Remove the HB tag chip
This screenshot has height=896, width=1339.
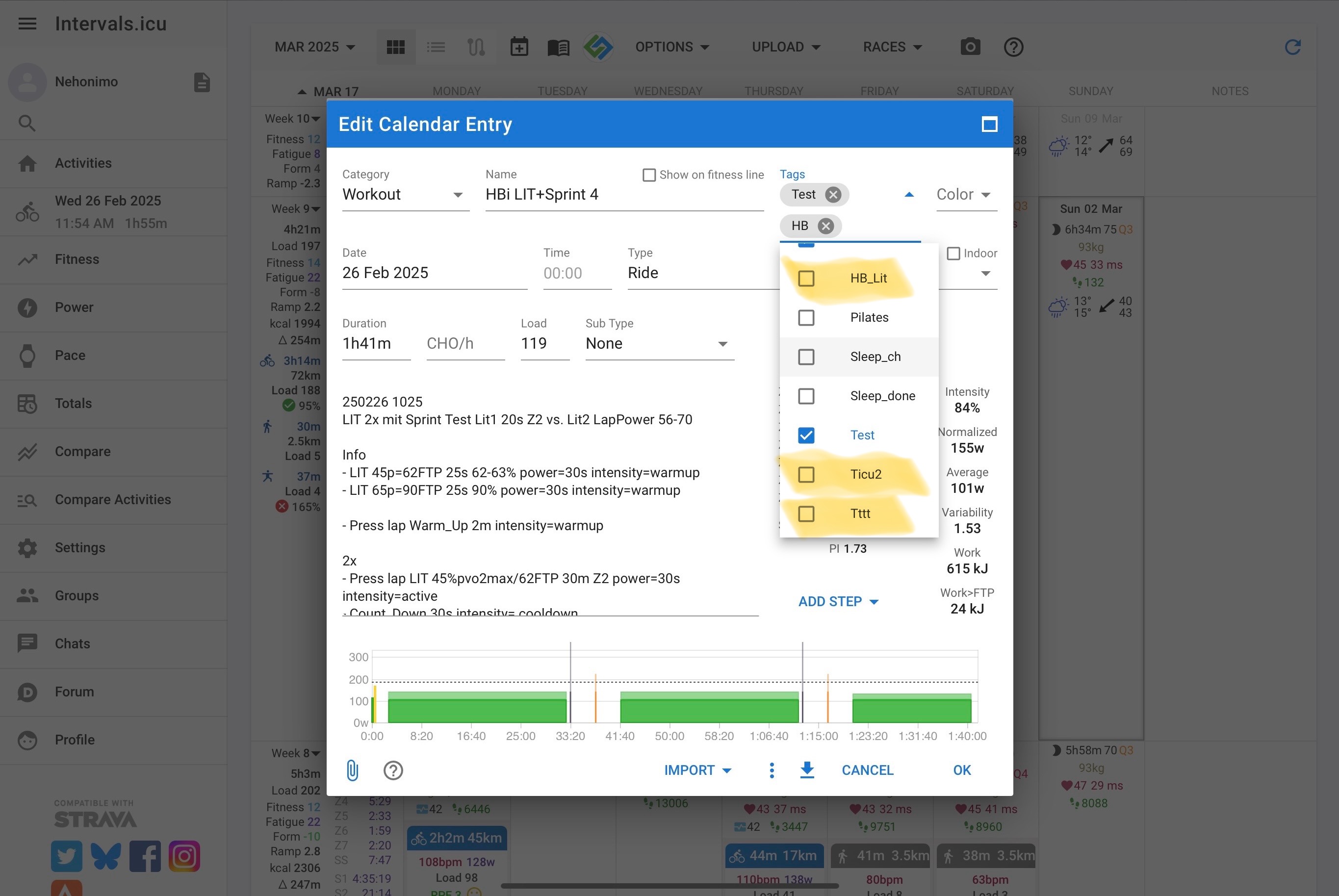(825, 226)
